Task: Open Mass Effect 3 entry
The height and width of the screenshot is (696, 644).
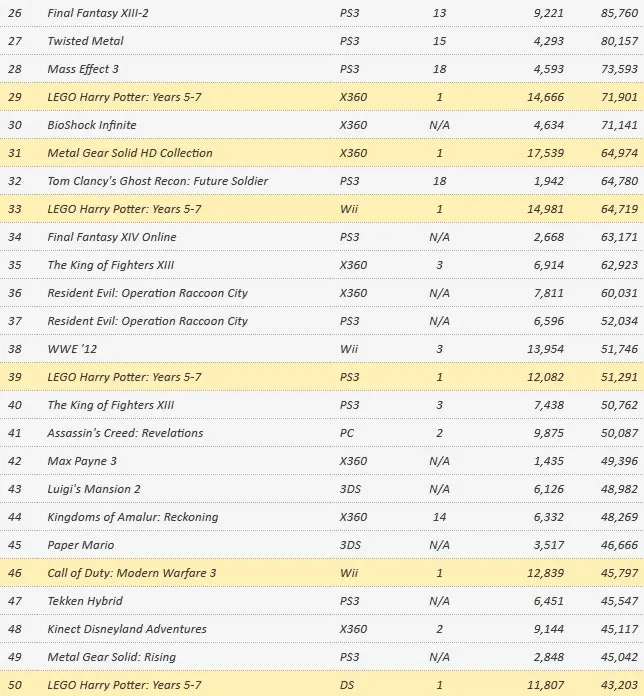Action: tap(85, 70)
